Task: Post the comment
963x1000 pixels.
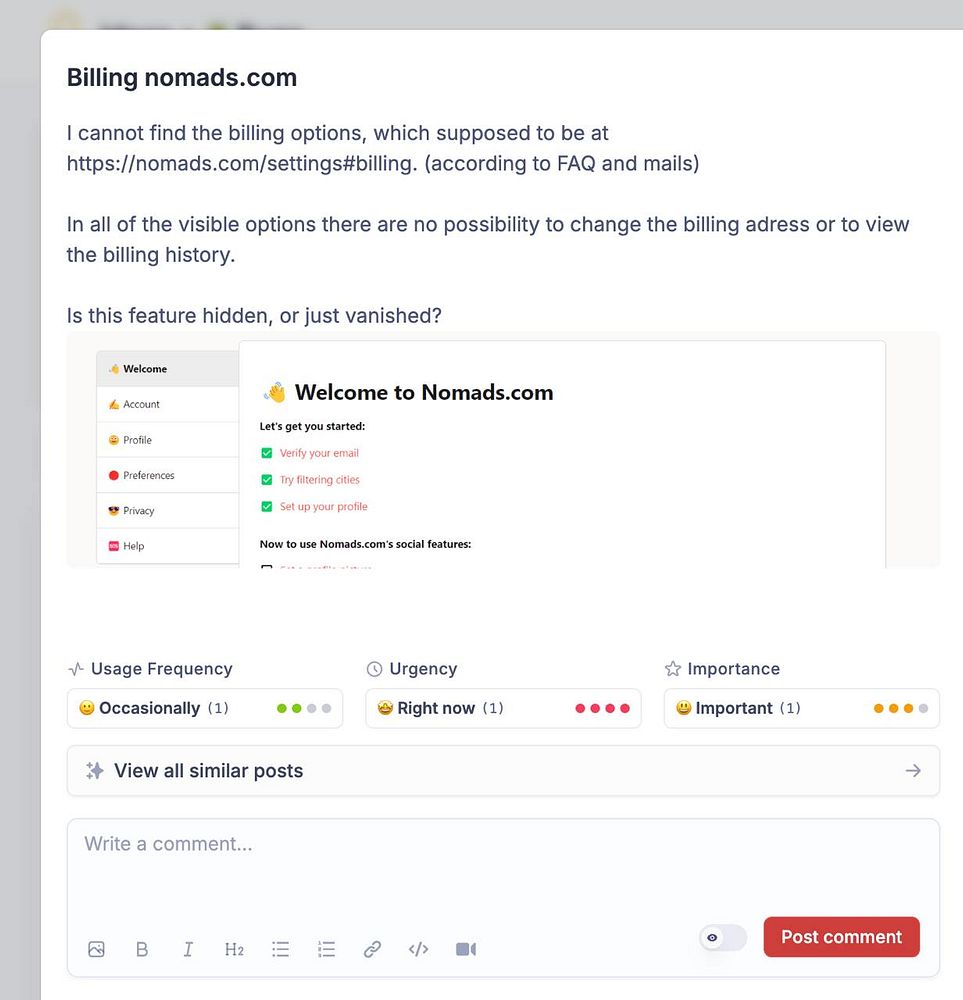Action: (x=841, y=937)
